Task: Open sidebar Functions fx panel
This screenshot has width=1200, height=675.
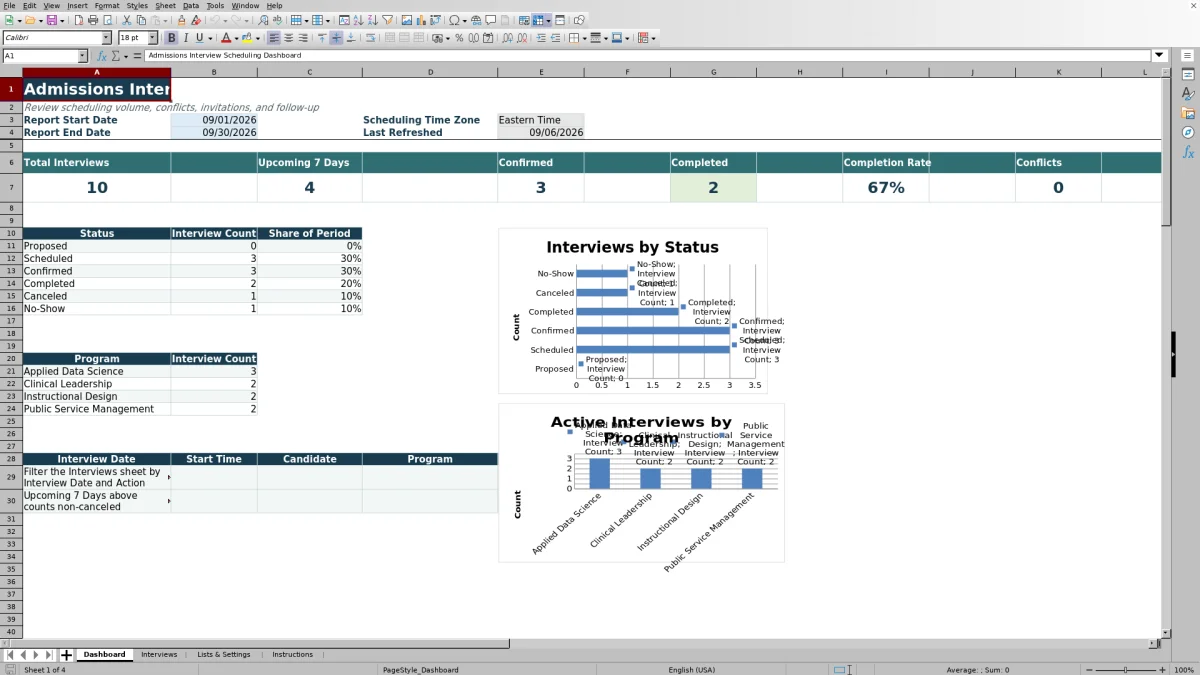Action: click(1188, 152)
